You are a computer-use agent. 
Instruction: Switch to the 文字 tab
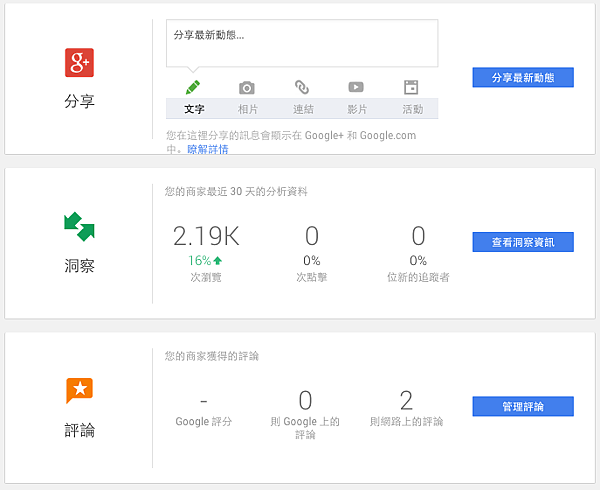point(194,109)
